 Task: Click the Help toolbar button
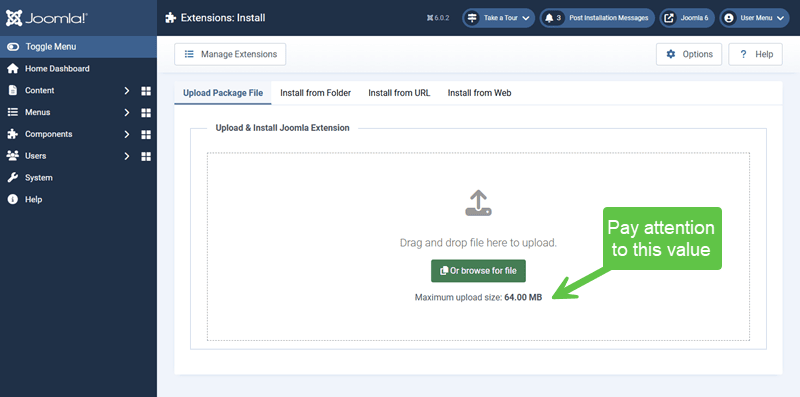(755, 54)
